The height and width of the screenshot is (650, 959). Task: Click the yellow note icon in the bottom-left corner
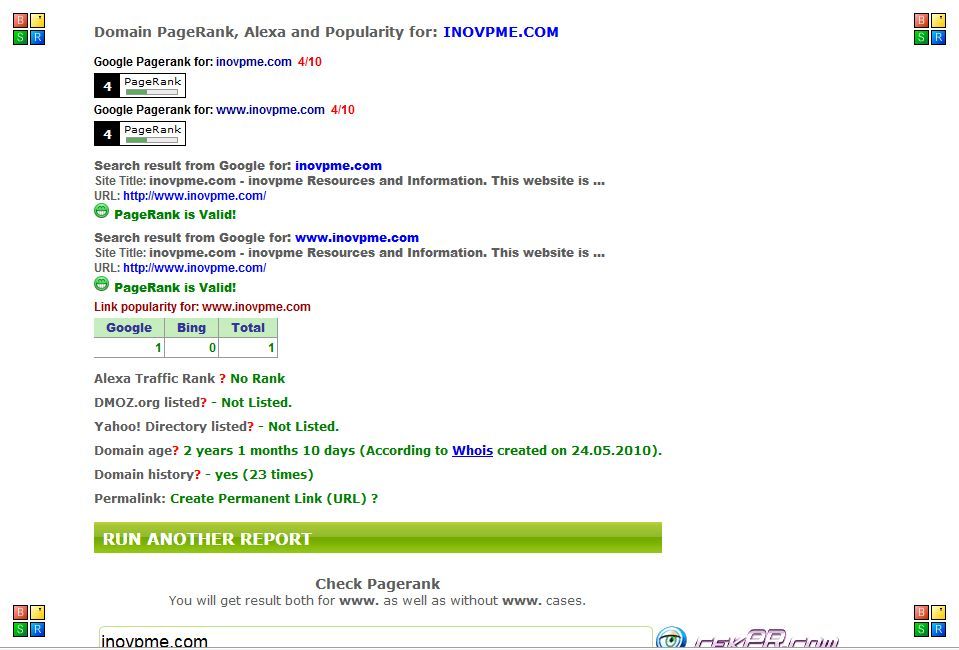tap(37, 612)
